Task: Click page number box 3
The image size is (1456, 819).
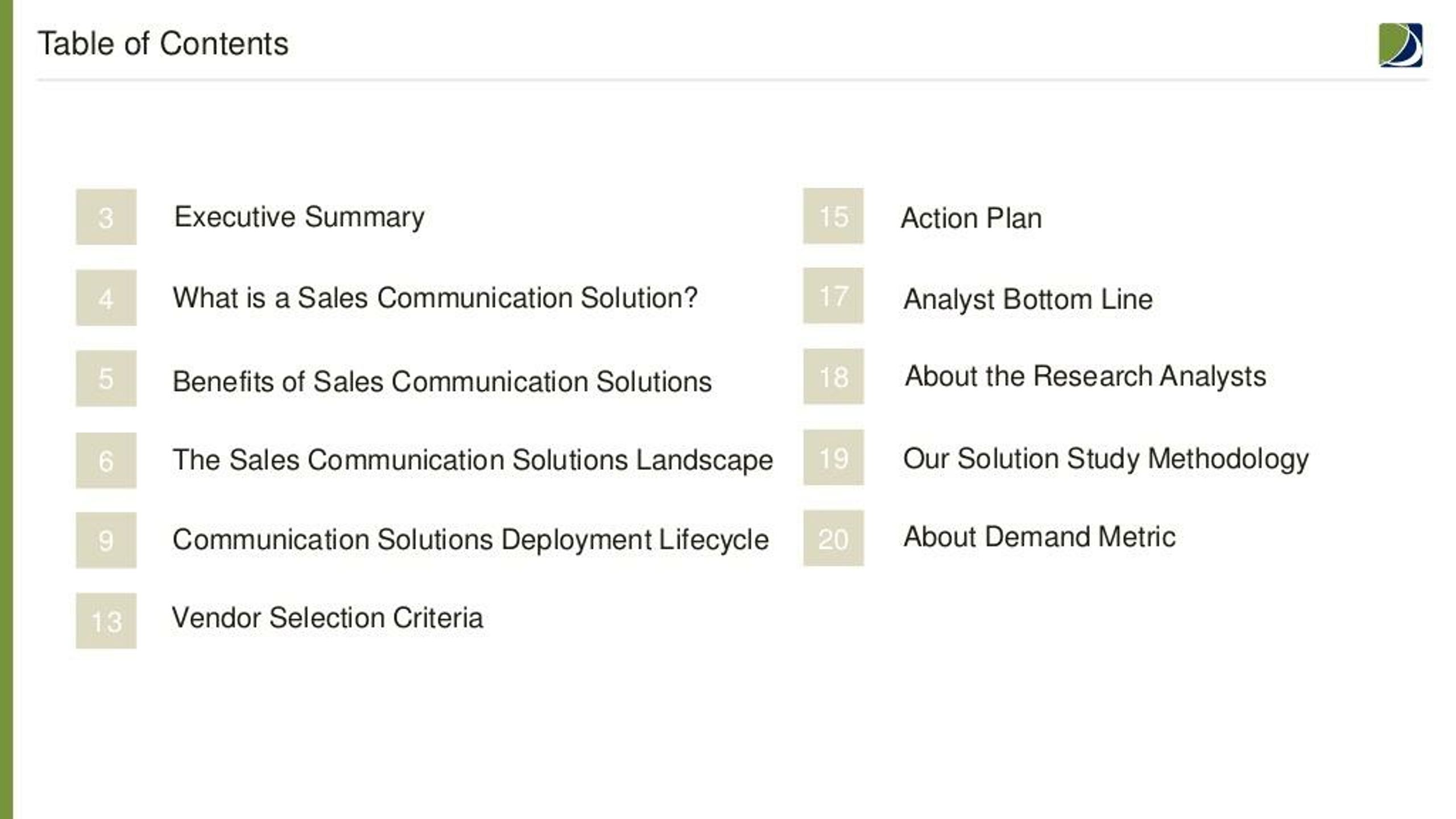Action: tap(106, 217)
